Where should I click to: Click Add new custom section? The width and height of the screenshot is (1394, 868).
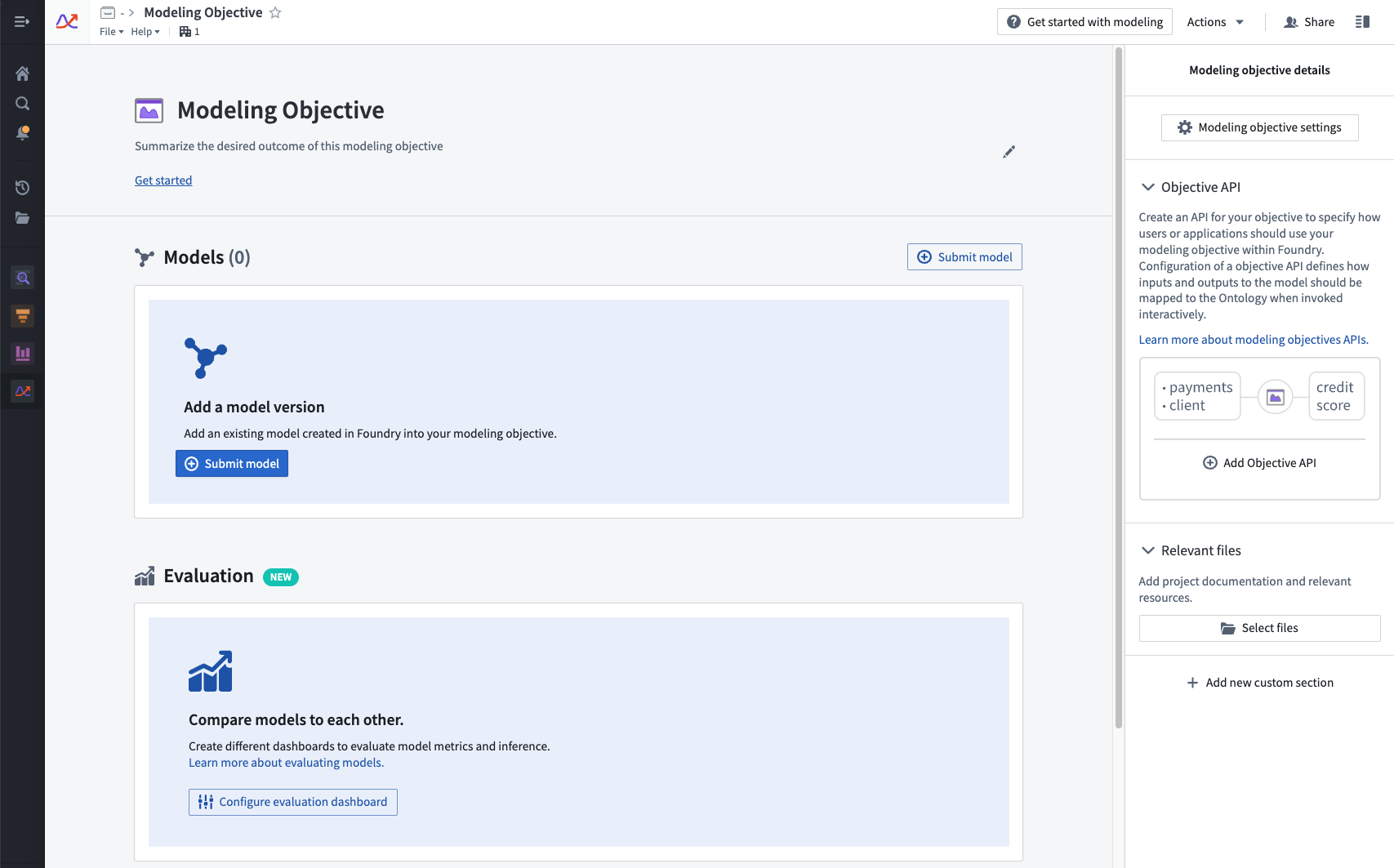1259,683
